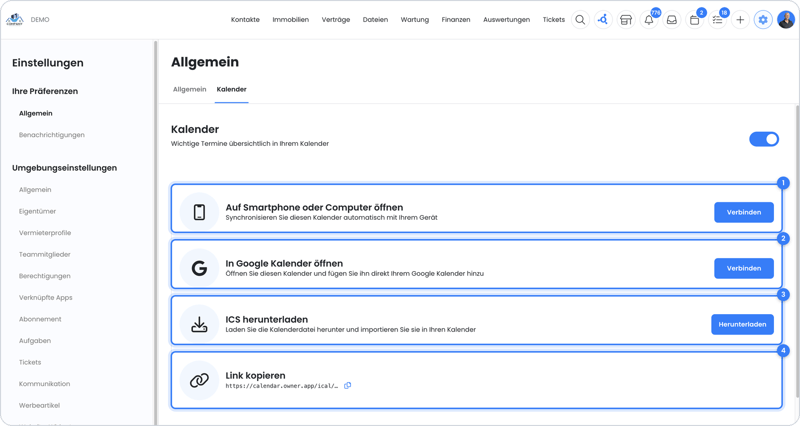The image size is (800, 426).
Task: Click Auf Smartphone oder Computer öffnen title
Action: tap(314, 207)
